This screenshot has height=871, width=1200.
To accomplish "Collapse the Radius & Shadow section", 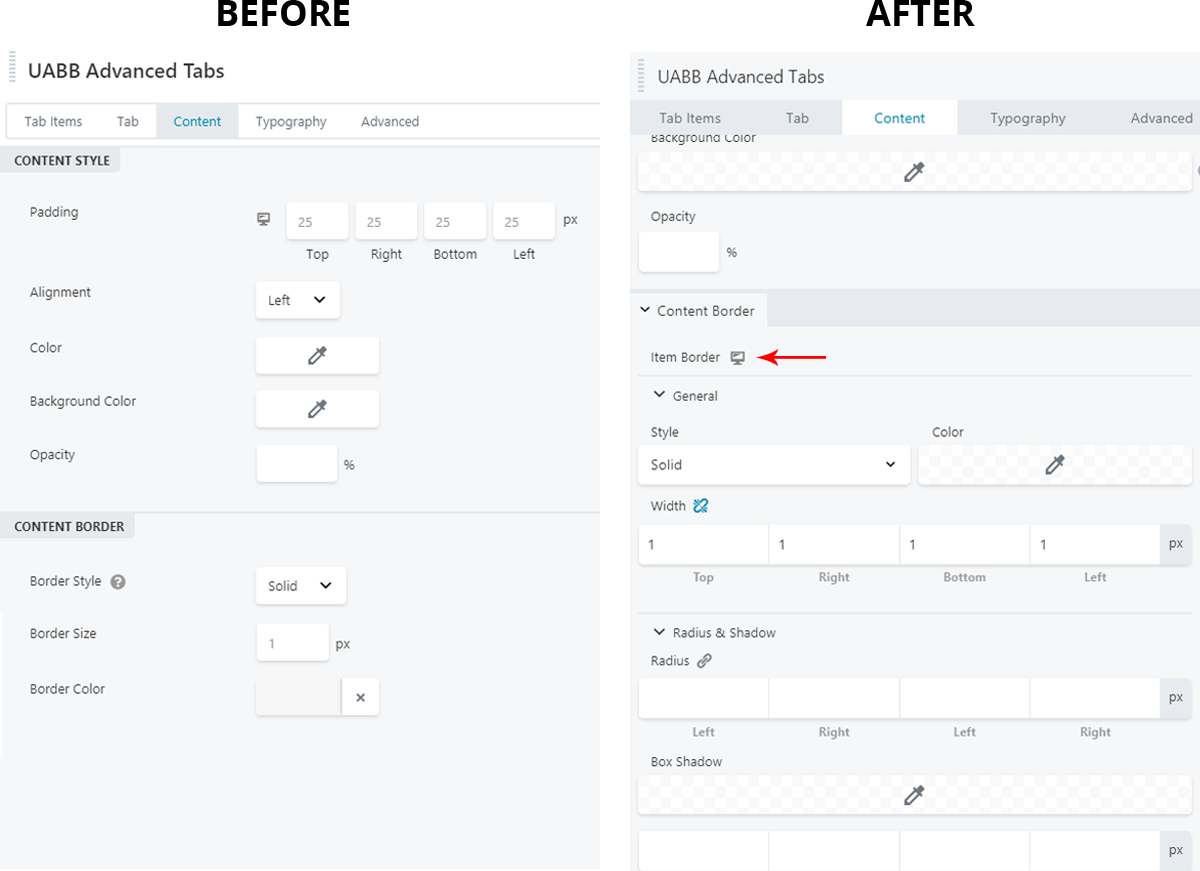I will (659, 632).
